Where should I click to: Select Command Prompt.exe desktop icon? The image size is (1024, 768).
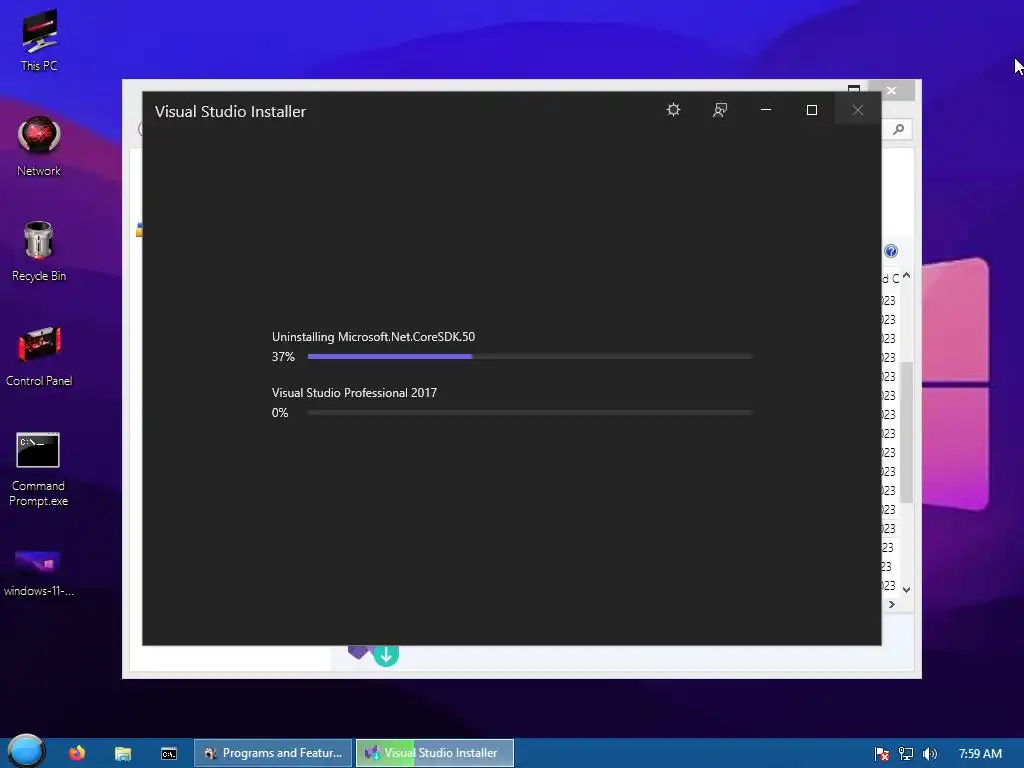point(39,470)
